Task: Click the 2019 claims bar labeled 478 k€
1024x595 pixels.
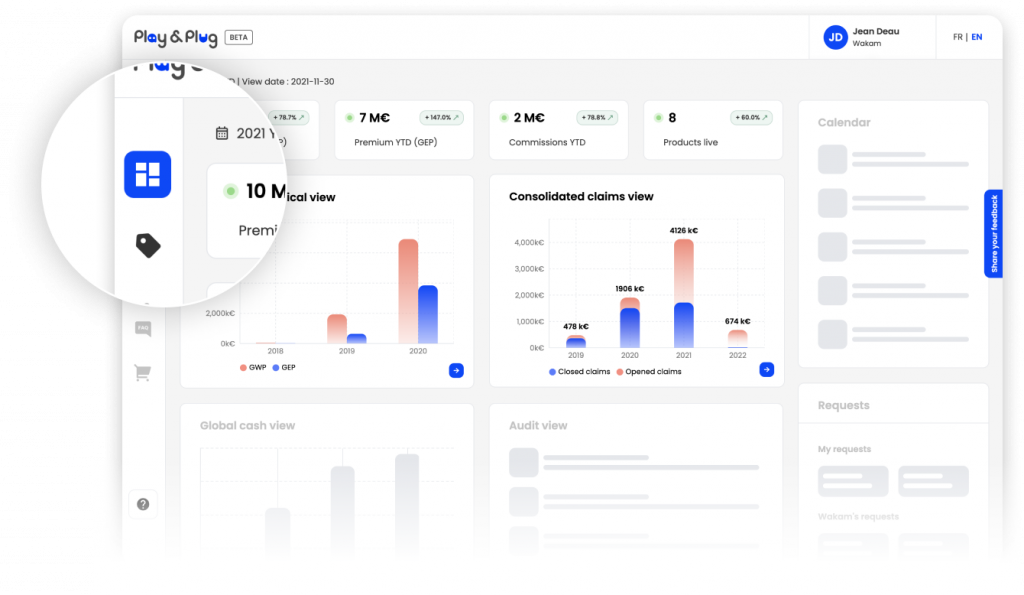Action: point(576,342)
